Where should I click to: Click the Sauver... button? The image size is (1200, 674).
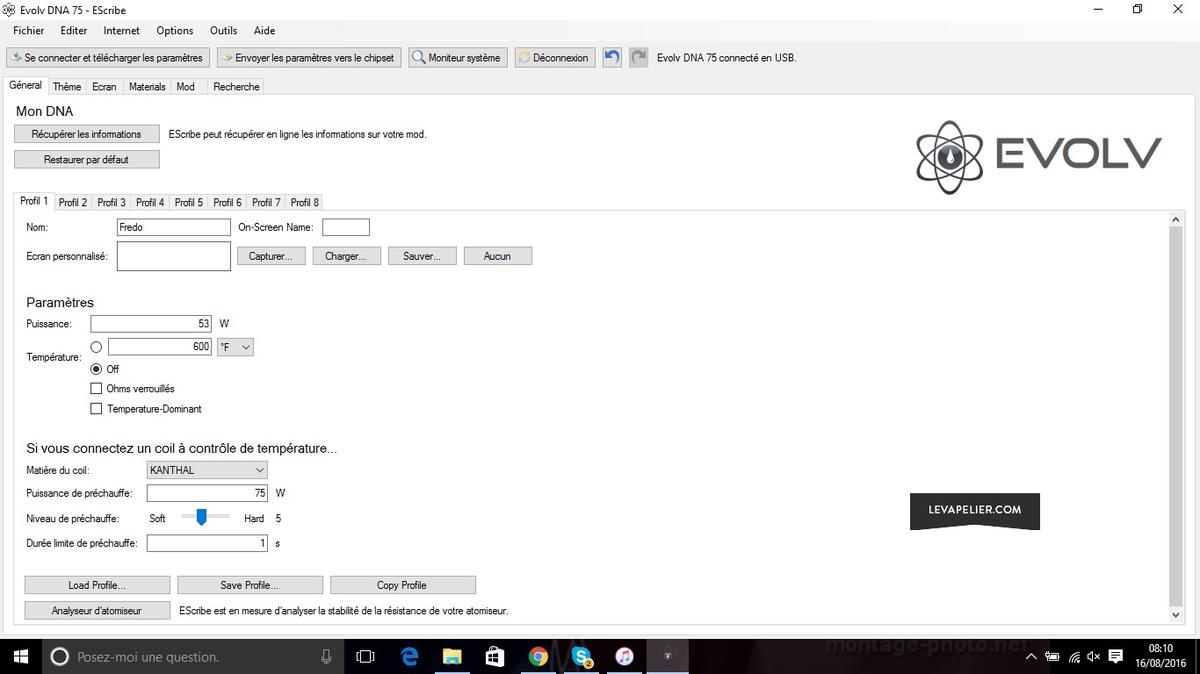point(422,256)
